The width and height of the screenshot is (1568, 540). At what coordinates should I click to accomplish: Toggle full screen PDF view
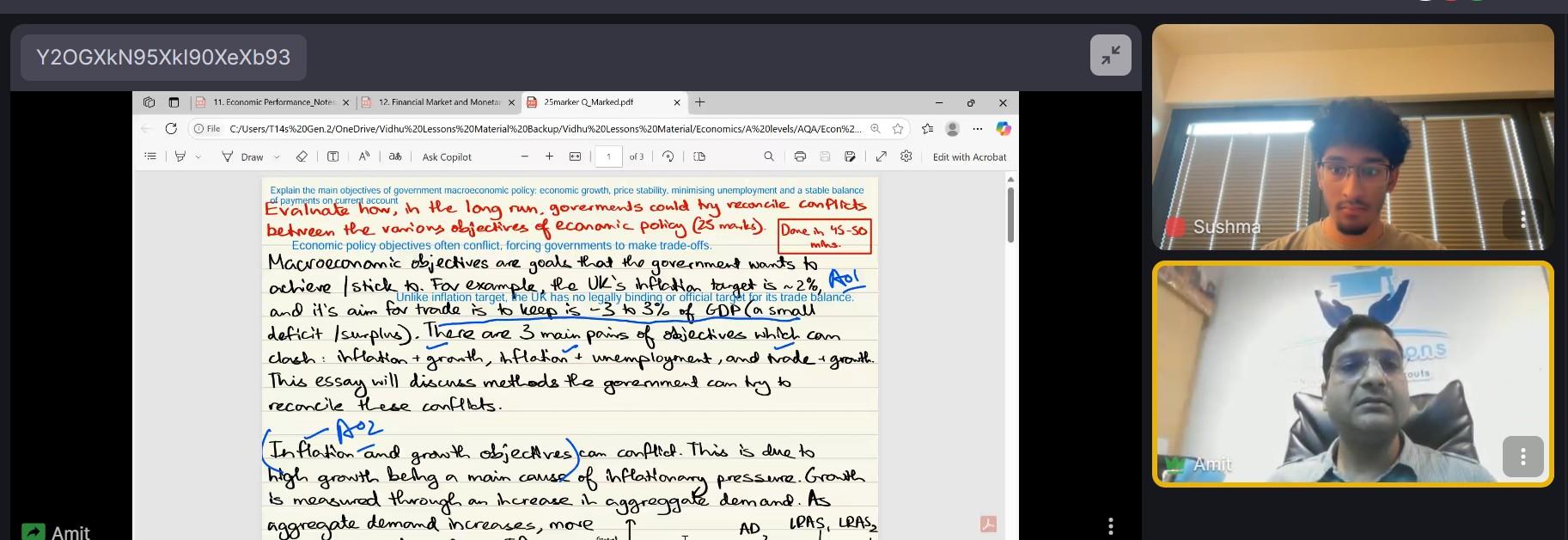coord(881,156)
